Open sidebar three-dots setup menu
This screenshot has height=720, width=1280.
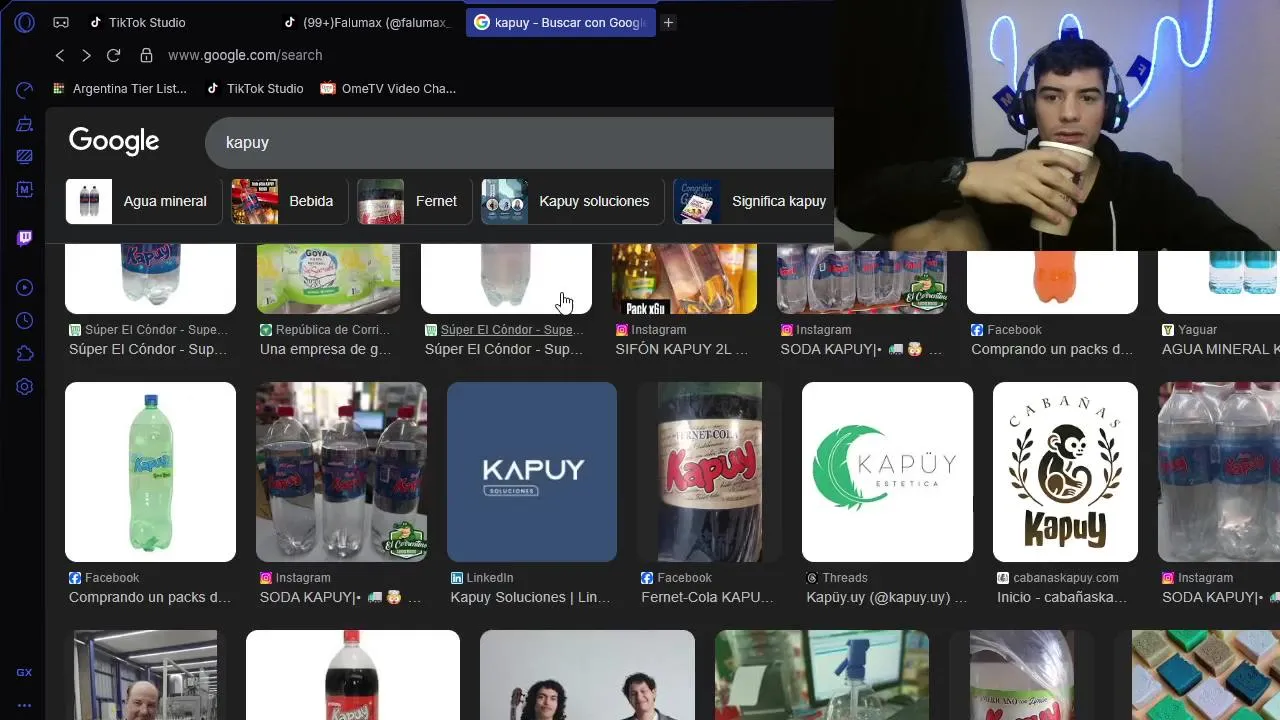24,705
